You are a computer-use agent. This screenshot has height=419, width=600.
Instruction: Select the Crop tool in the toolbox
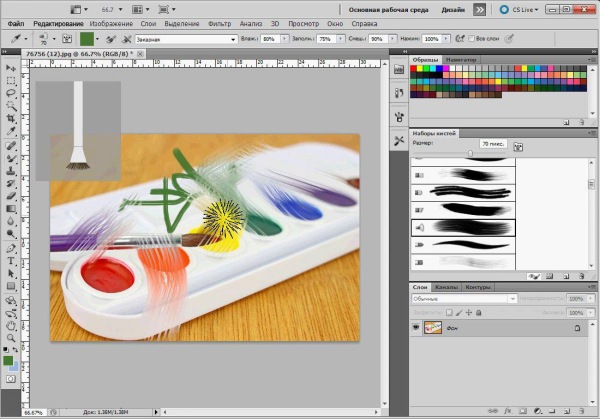coord(10,117)
